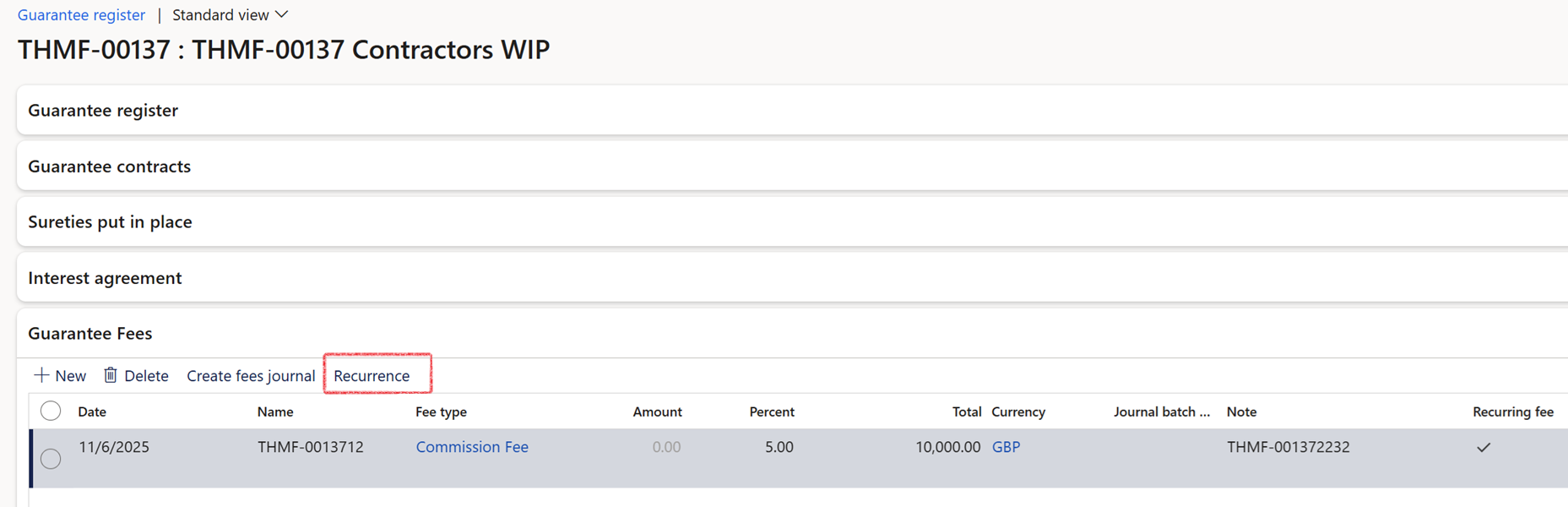
Task: Collapse the Guarantee Fees section
Action: (x=90, y=334)
